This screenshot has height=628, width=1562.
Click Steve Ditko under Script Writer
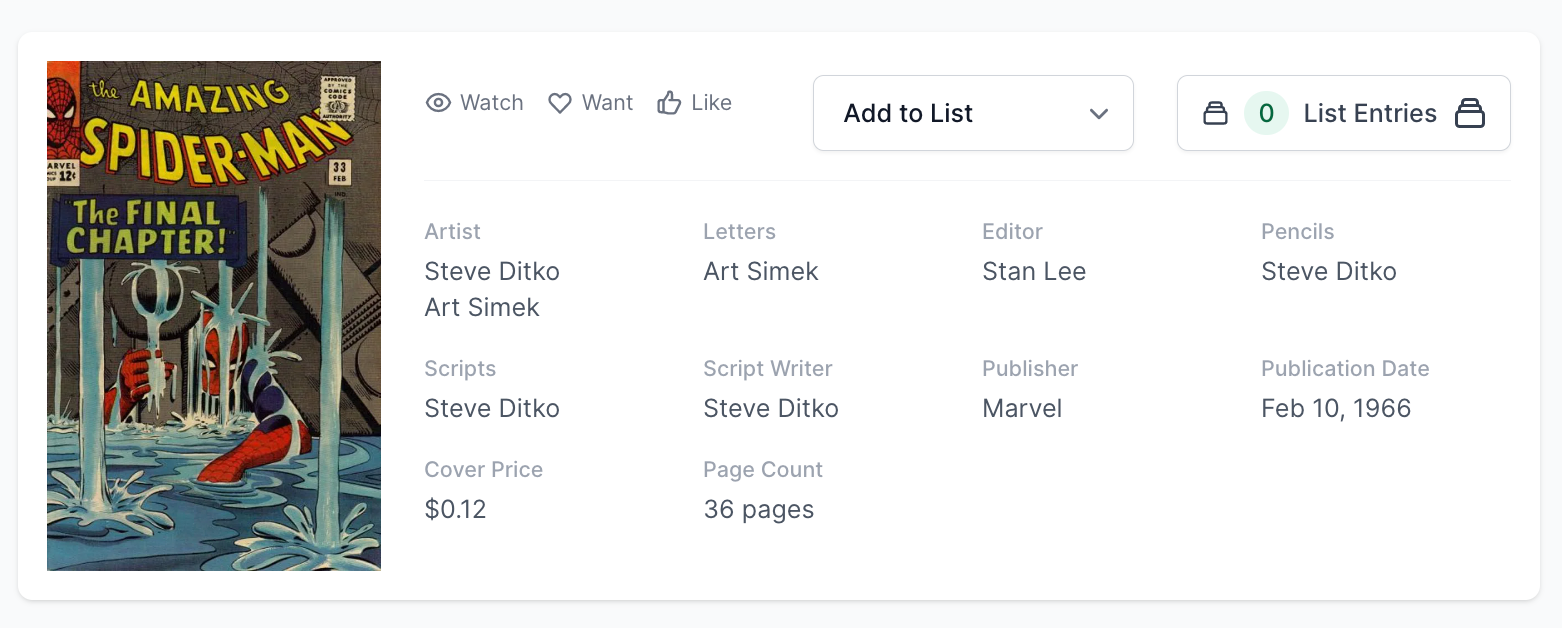pyautogui.click(x=771, y=409)
